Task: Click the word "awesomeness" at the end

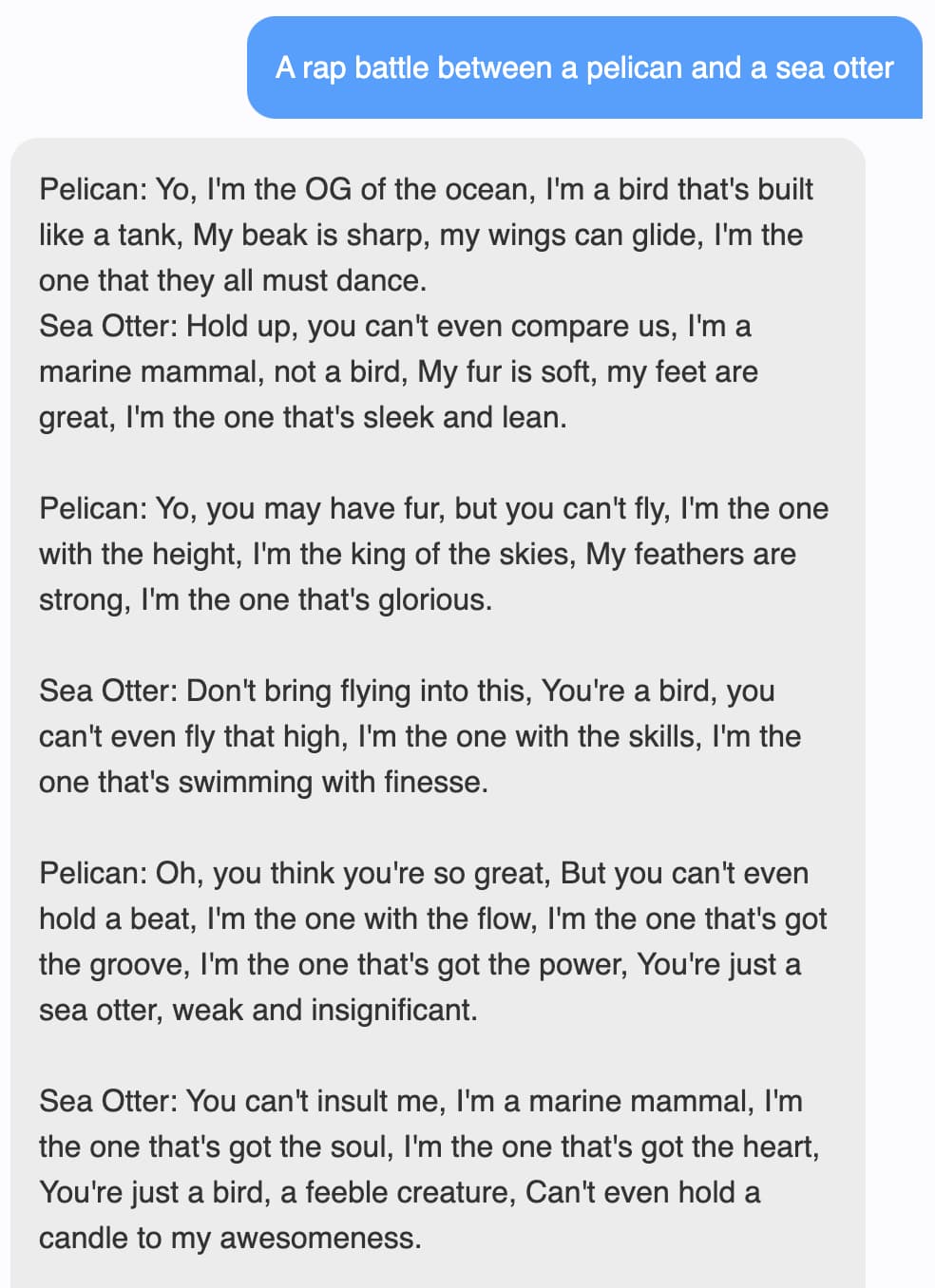Action: (x=318, y=1238)
